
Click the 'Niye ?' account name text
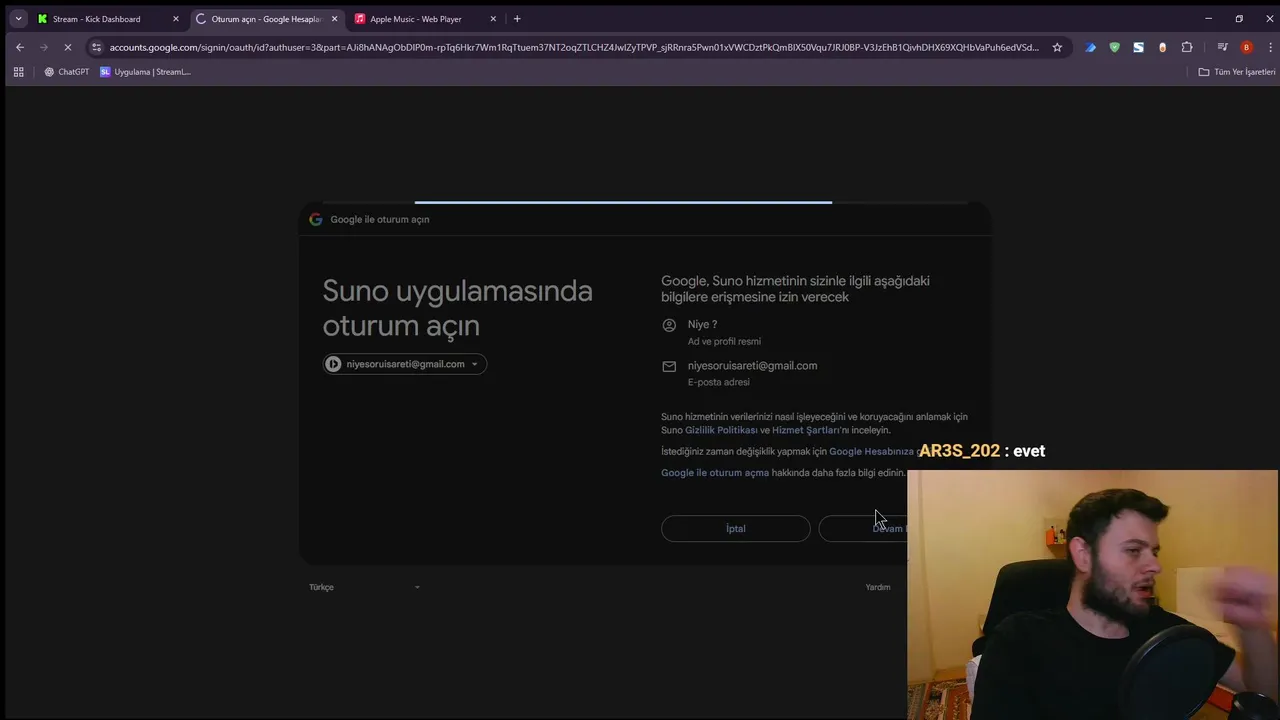[702, 324]
